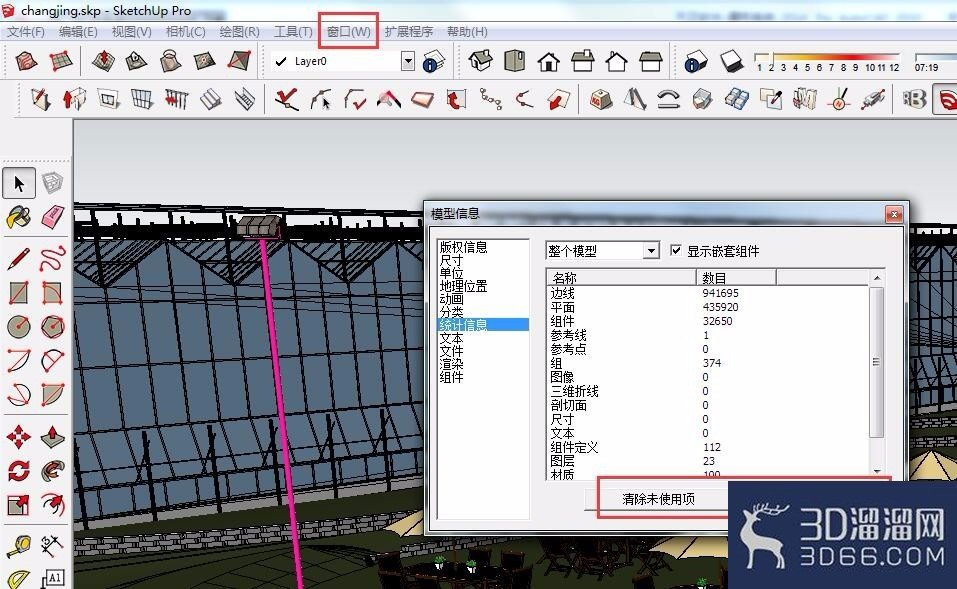The width and height of the screenshot is (957, 589).
Task: Pick the Circle tool
Action: point(19,327)
